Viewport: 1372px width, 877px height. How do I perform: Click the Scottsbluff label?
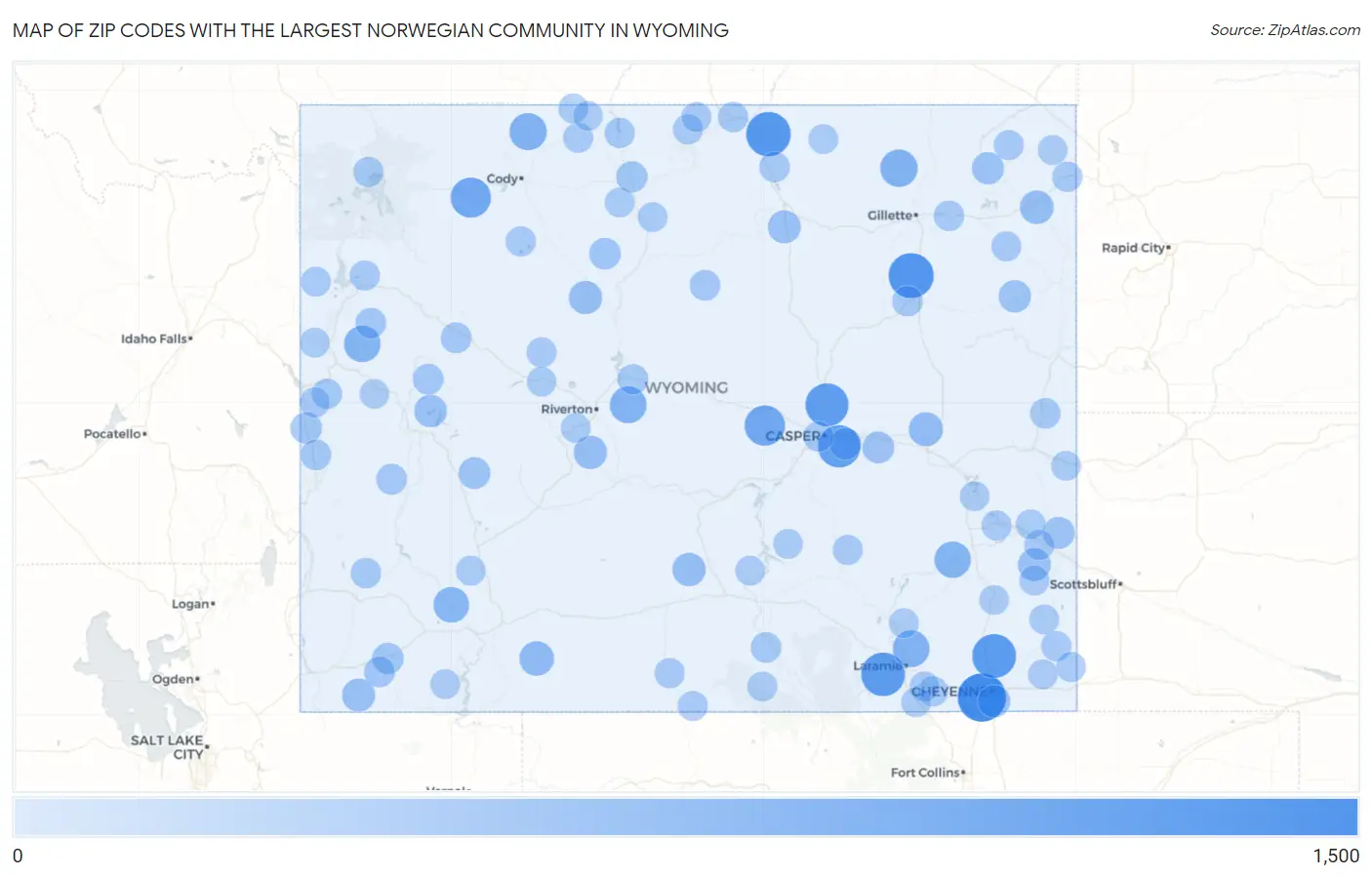pyautogui.click(x=1086, y=584)
